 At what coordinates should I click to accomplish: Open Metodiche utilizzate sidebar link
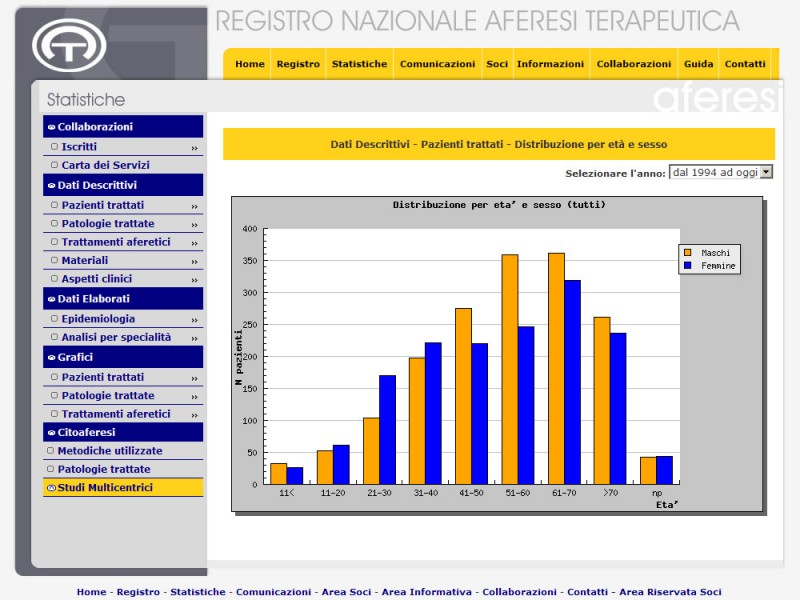click(x=110, y=451)
